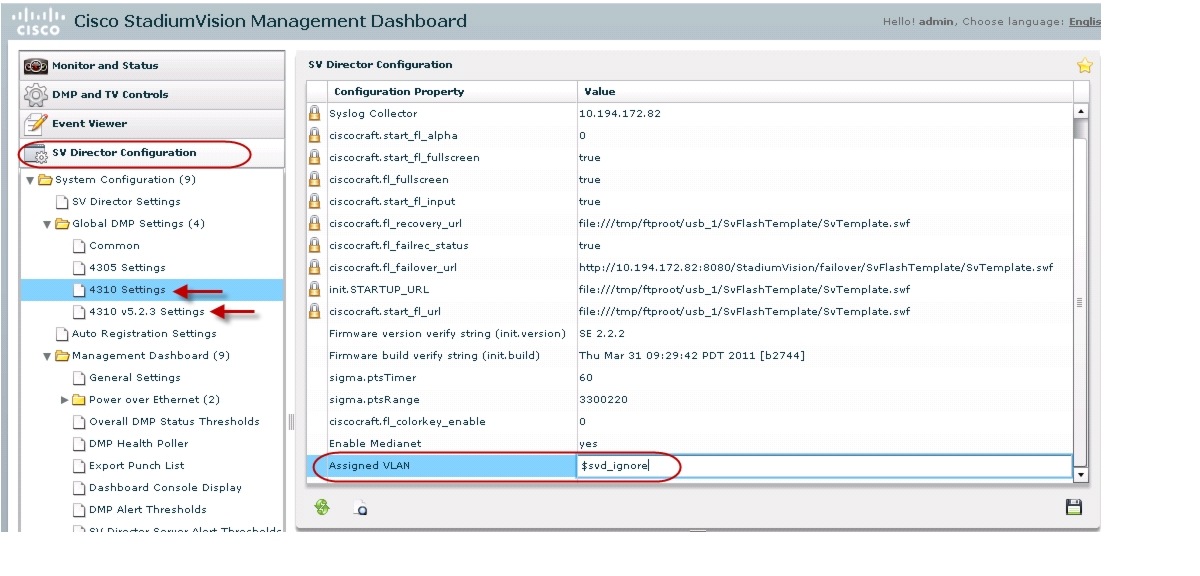Click table scrollbar up arrow
This screenshot has height=576, width=1200.
pos(1080,111)
